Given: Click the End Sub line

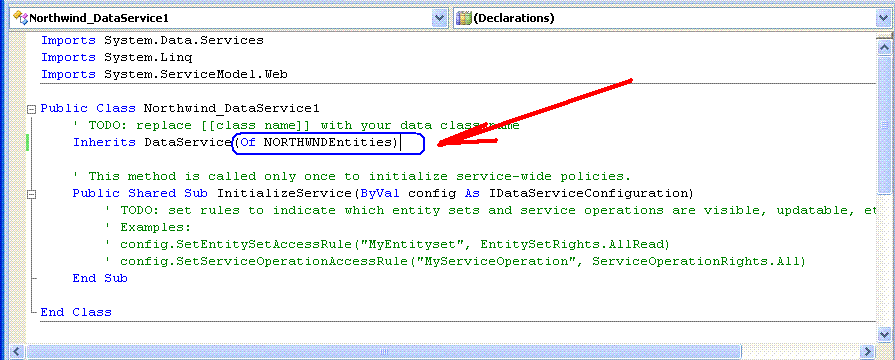Looking at the screenshot, I should pos(100,278).
